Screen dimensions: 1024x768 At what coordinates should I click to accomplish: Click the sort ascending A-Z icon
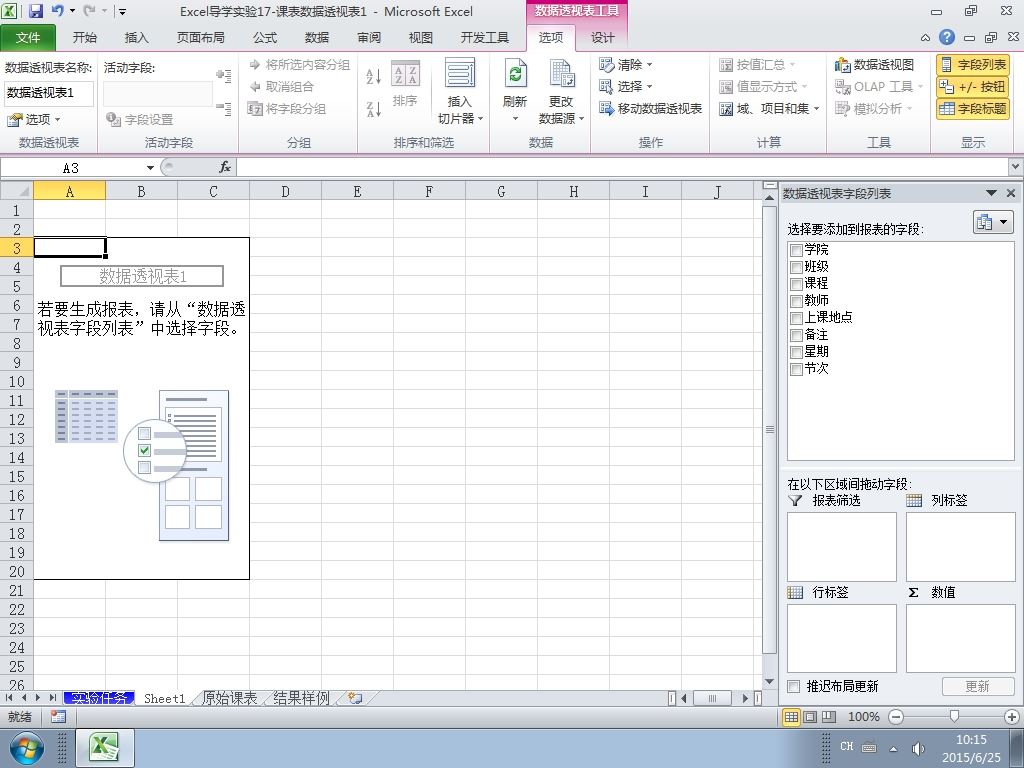pyautogui.click(x=374, y=76)
